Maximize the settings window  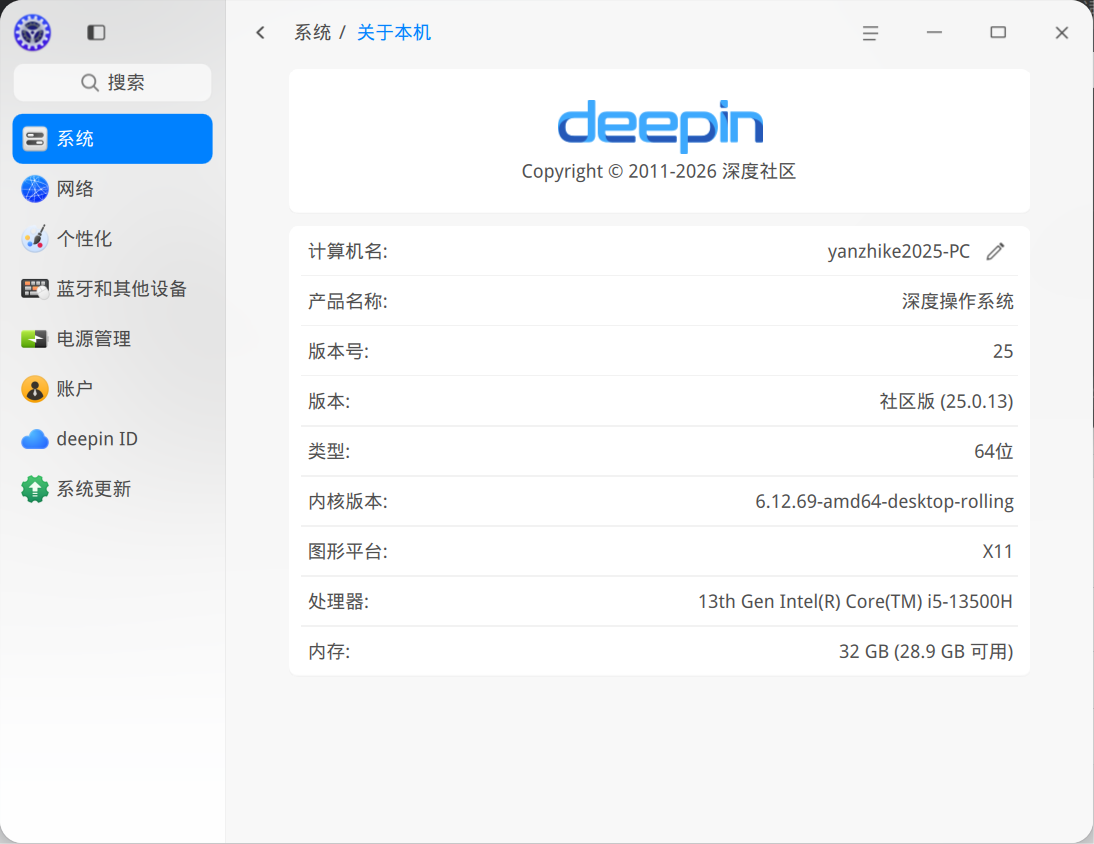(998, 33)
